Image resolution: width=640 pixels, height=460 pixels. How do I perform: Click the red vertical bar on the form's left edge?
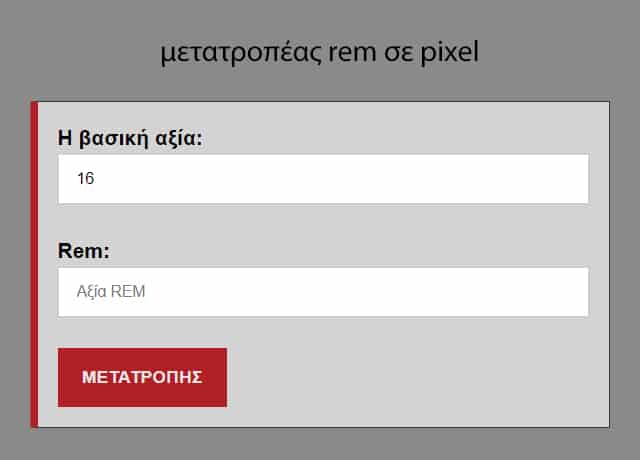point(34,264)
